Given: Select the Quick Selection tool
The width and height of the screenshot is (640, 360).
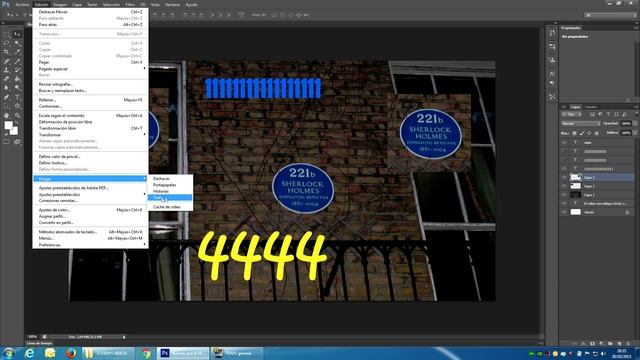Looking at the screenshot, I should [17, 43].
